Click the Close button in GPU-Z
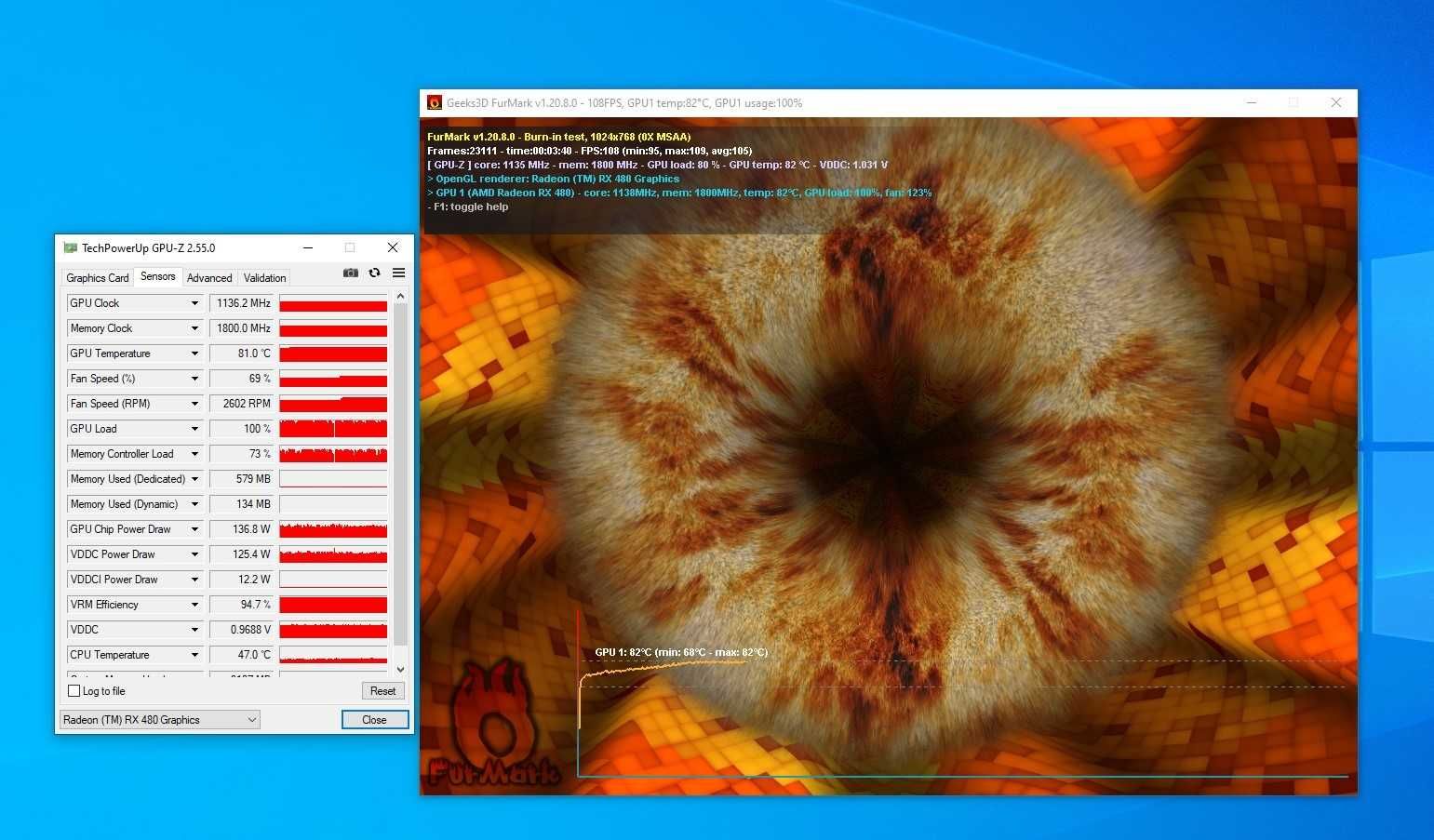 (x=374, y=720)
